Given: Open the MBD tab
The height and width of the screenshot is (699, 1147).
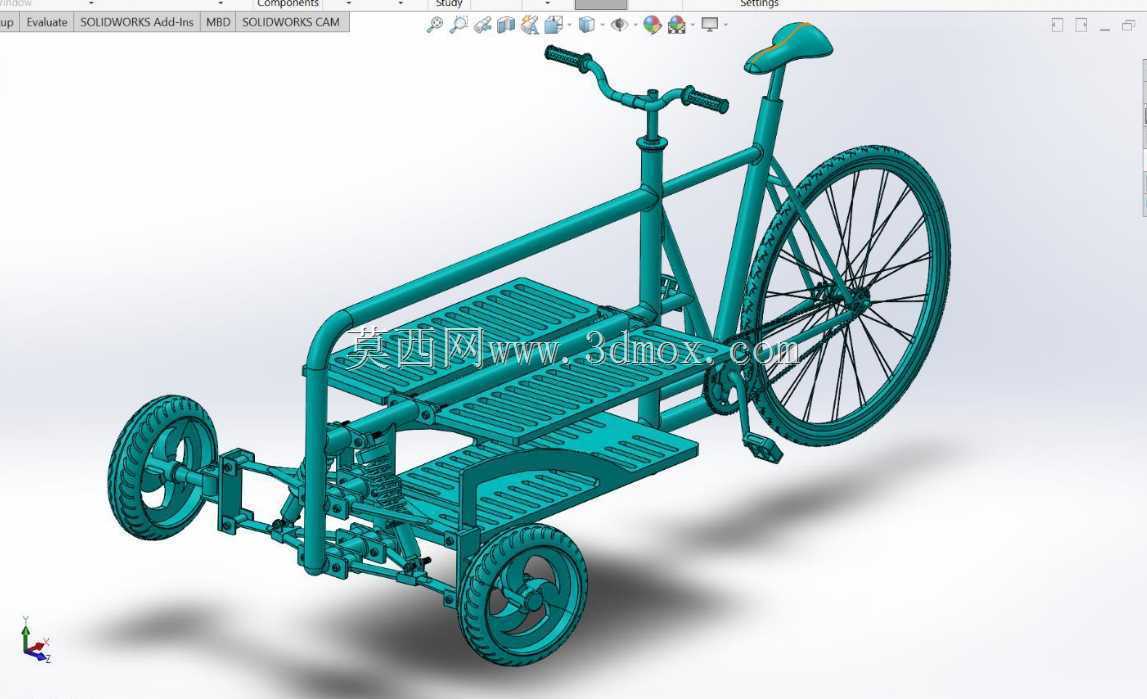Looking at the screenshot, I should (218, 23).
